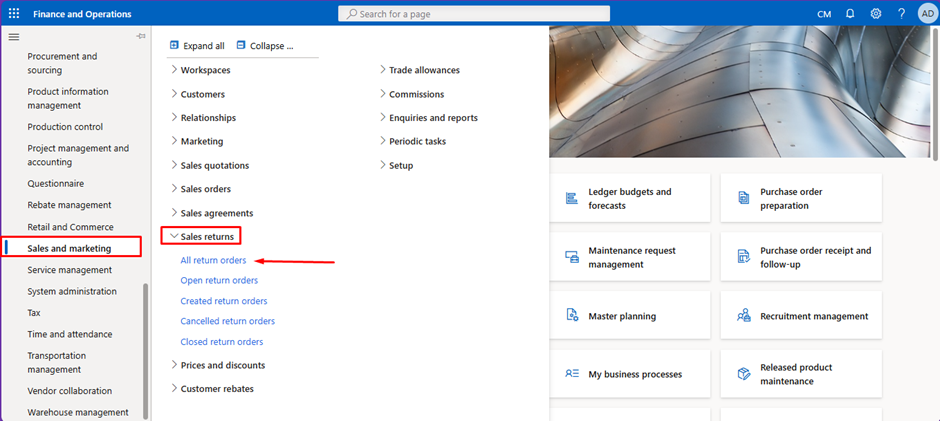
Task: Select Vendor collaboration module
Action: [x=70, y=390]
